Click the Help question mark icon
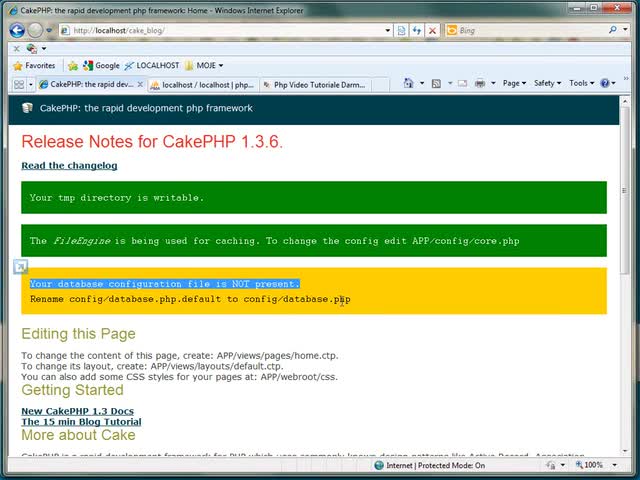Image resolution: width=640 pixels, height=480 pixels. click(x=605, y=83)
